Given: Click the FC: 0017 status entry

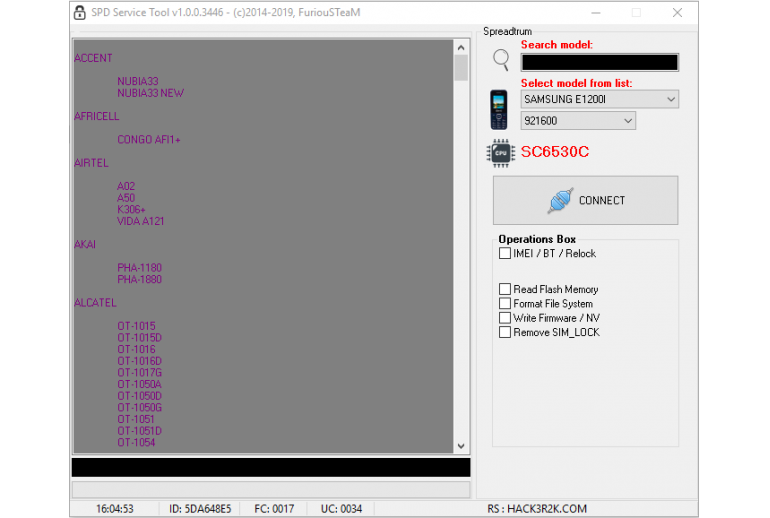Looking at the screenshot, I should [x=274, y=509].
